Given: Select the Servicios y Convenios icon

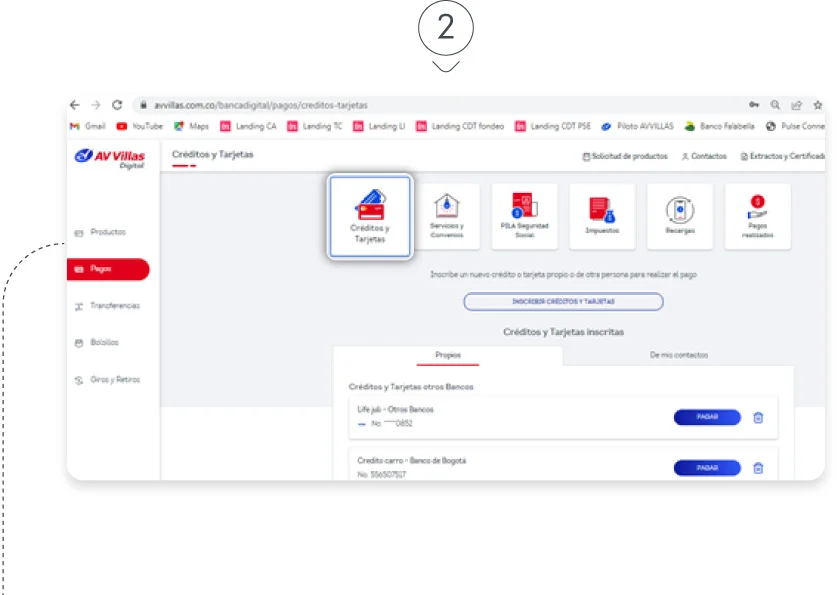Looking at the screenshot, I should [x=447, y=216].
